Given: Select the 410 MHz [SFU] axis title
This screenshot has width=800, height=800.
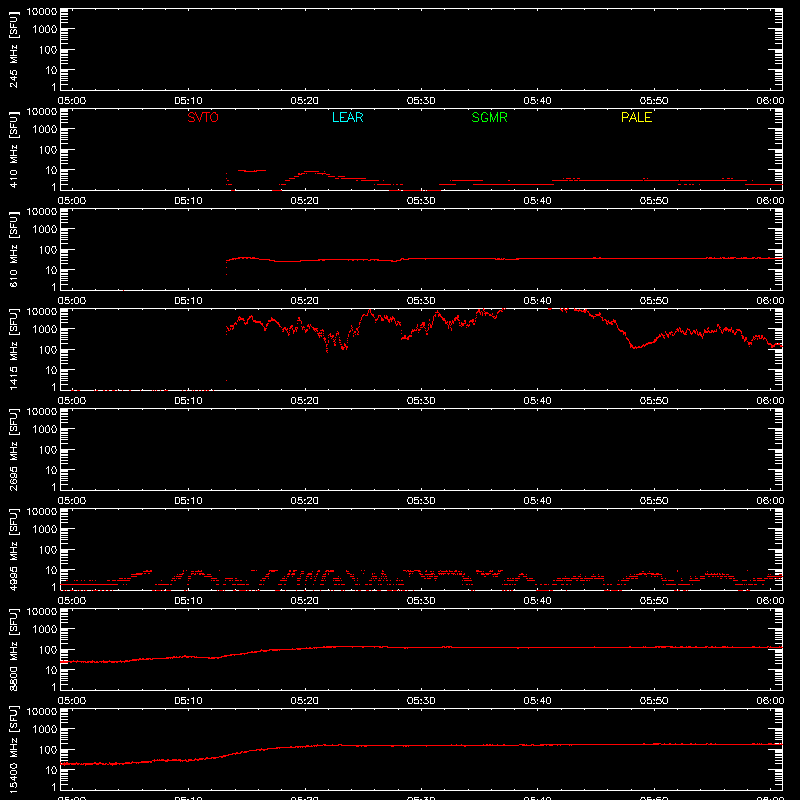Looking at the screenshot, I should coord(14,151).
